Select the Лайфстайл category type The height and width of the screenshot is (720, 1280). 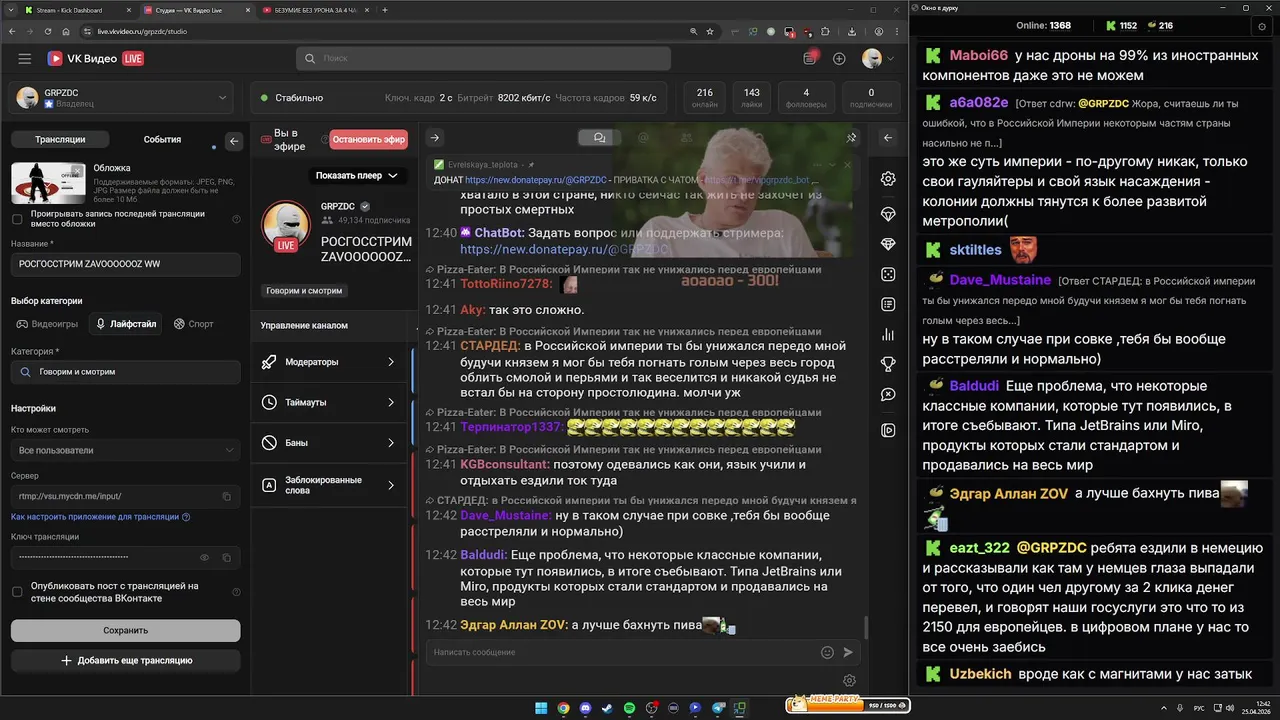click(125, 324)
